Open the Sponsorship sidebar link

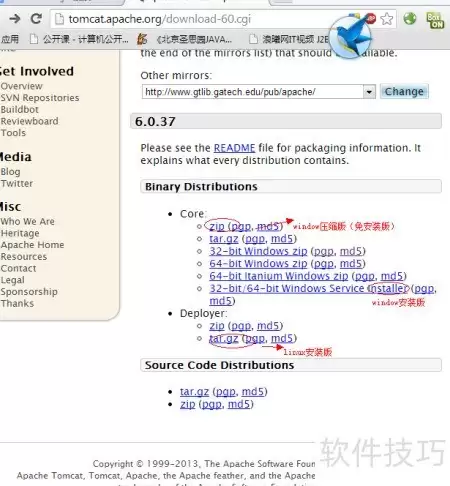29,292
